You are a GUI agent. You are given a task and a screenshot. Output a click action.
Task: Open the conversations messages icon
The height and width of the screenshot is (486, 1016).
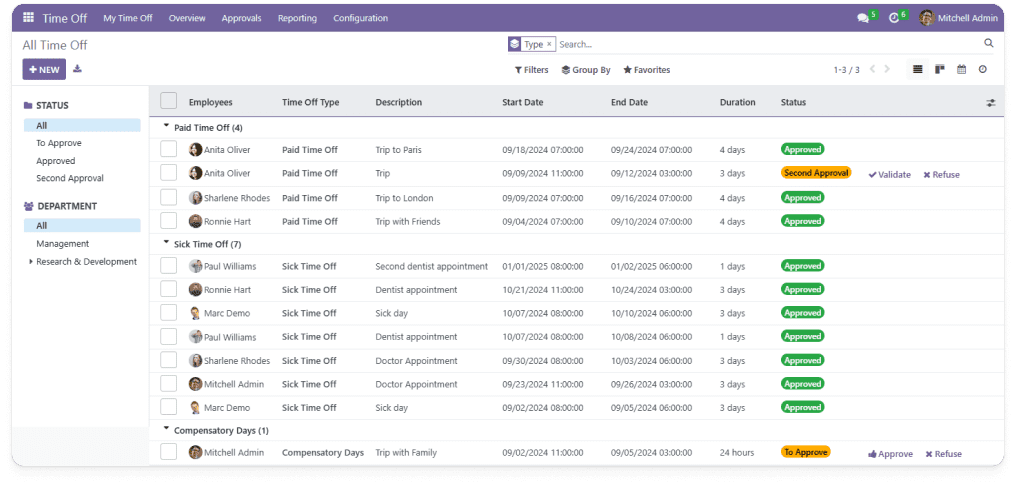click(863, 18)
